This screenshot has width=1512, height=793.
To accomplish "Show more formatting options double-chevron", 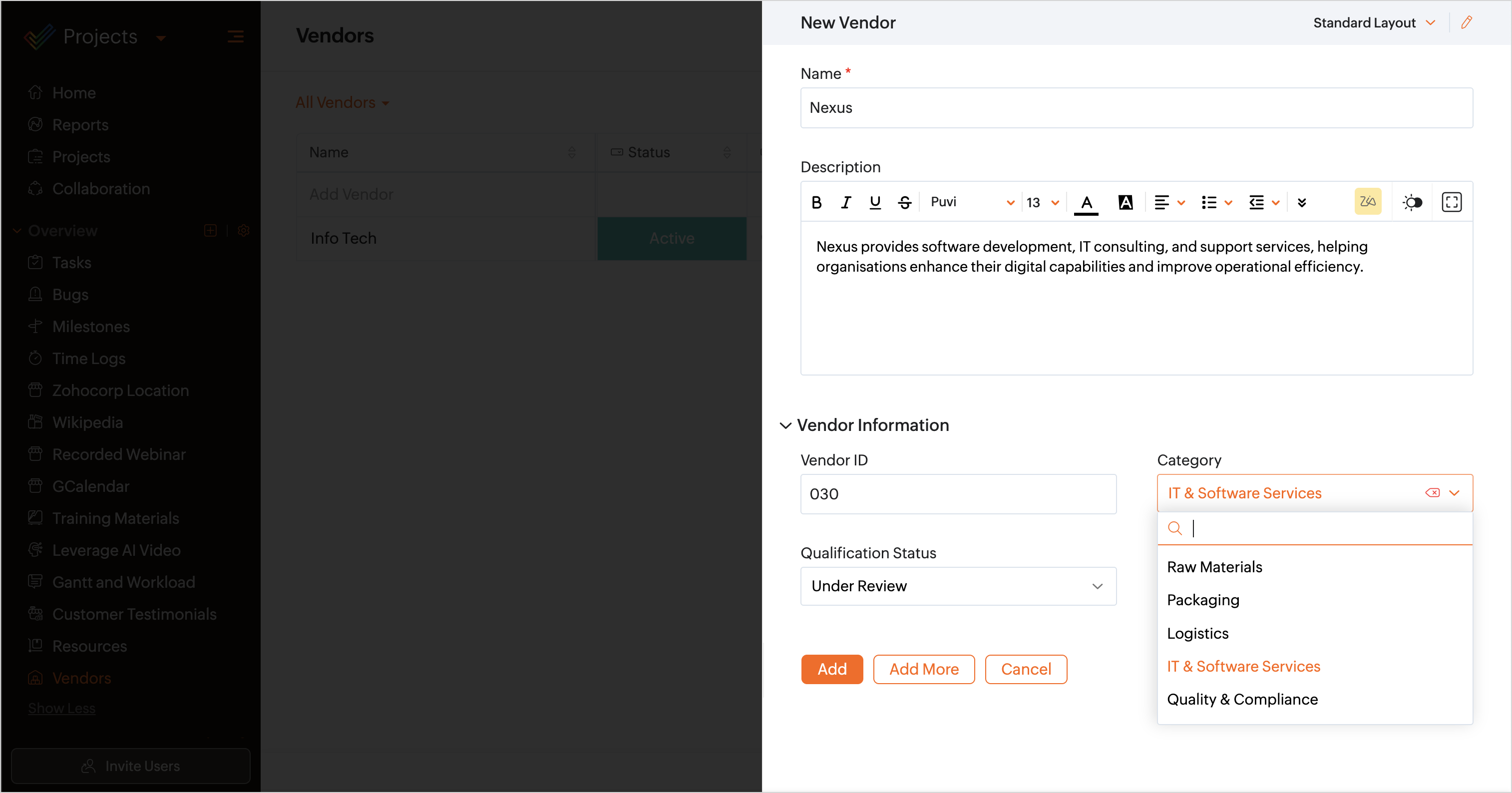I will [x=1301, y=203].
